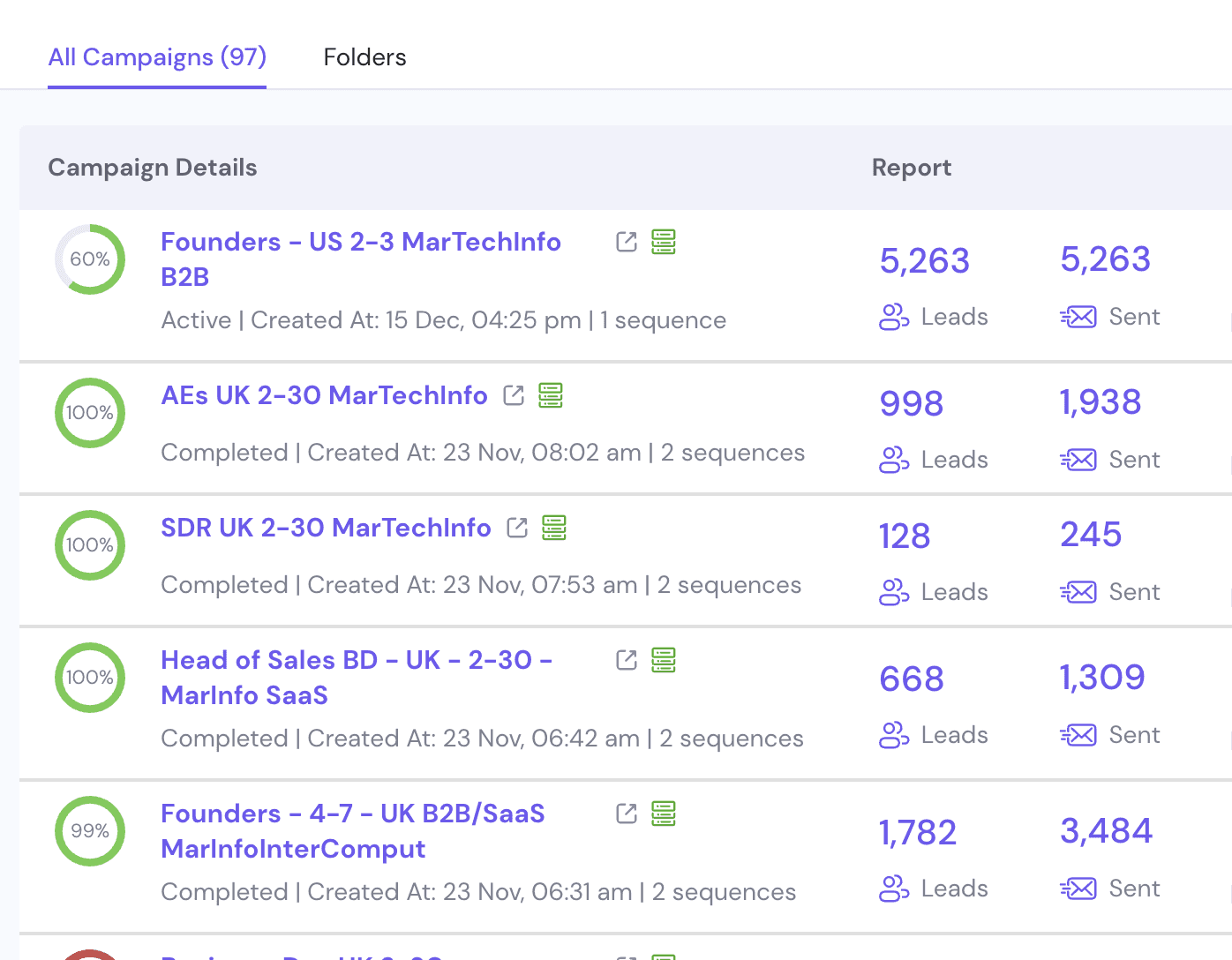1232x960 pixels.
Task: Open the SDR UK 2-30 MarTechInfo campaign
Action: [x=326, y=527]
